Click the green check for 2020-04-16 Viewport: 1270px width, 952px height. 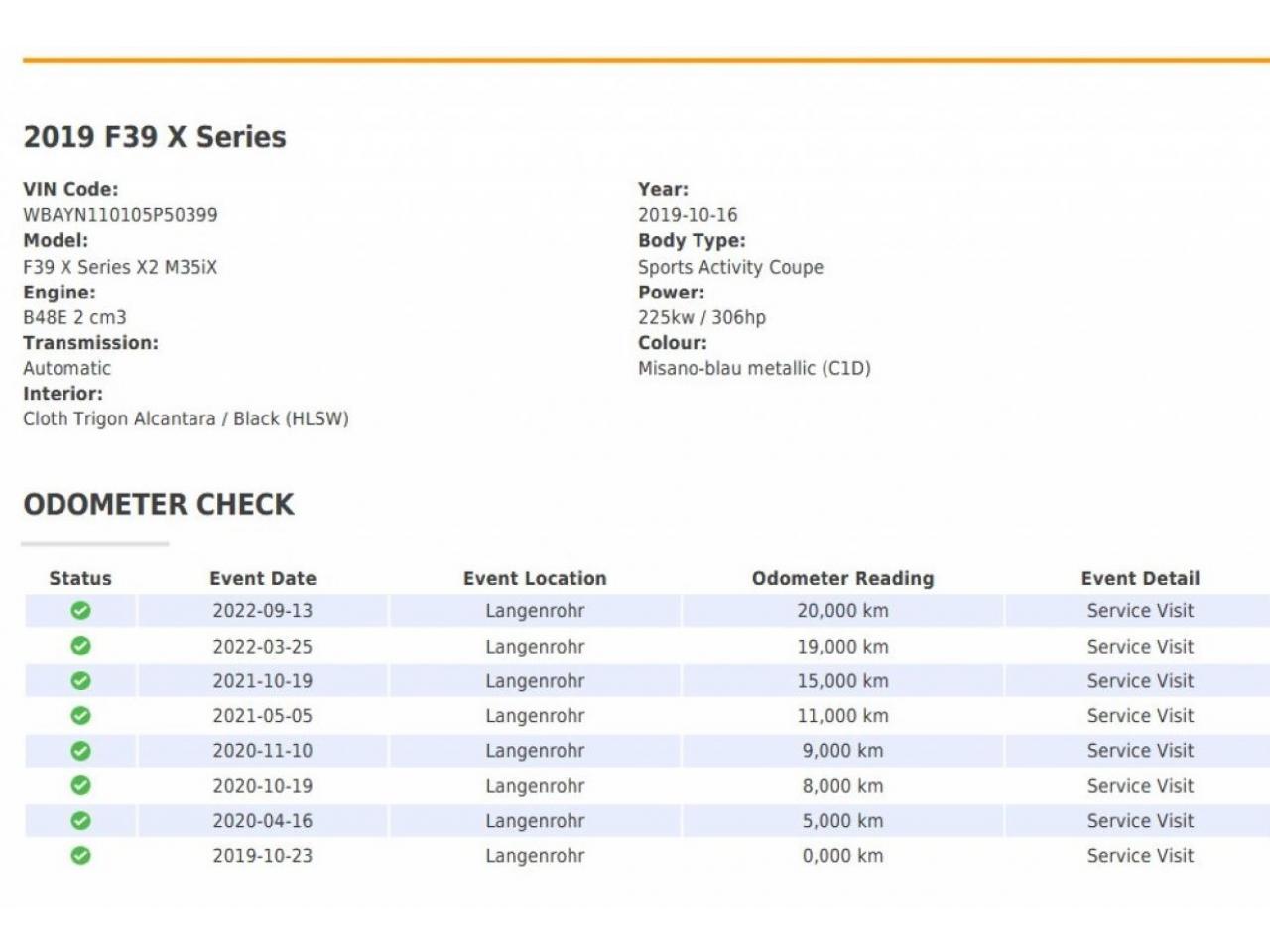point(81,821)
